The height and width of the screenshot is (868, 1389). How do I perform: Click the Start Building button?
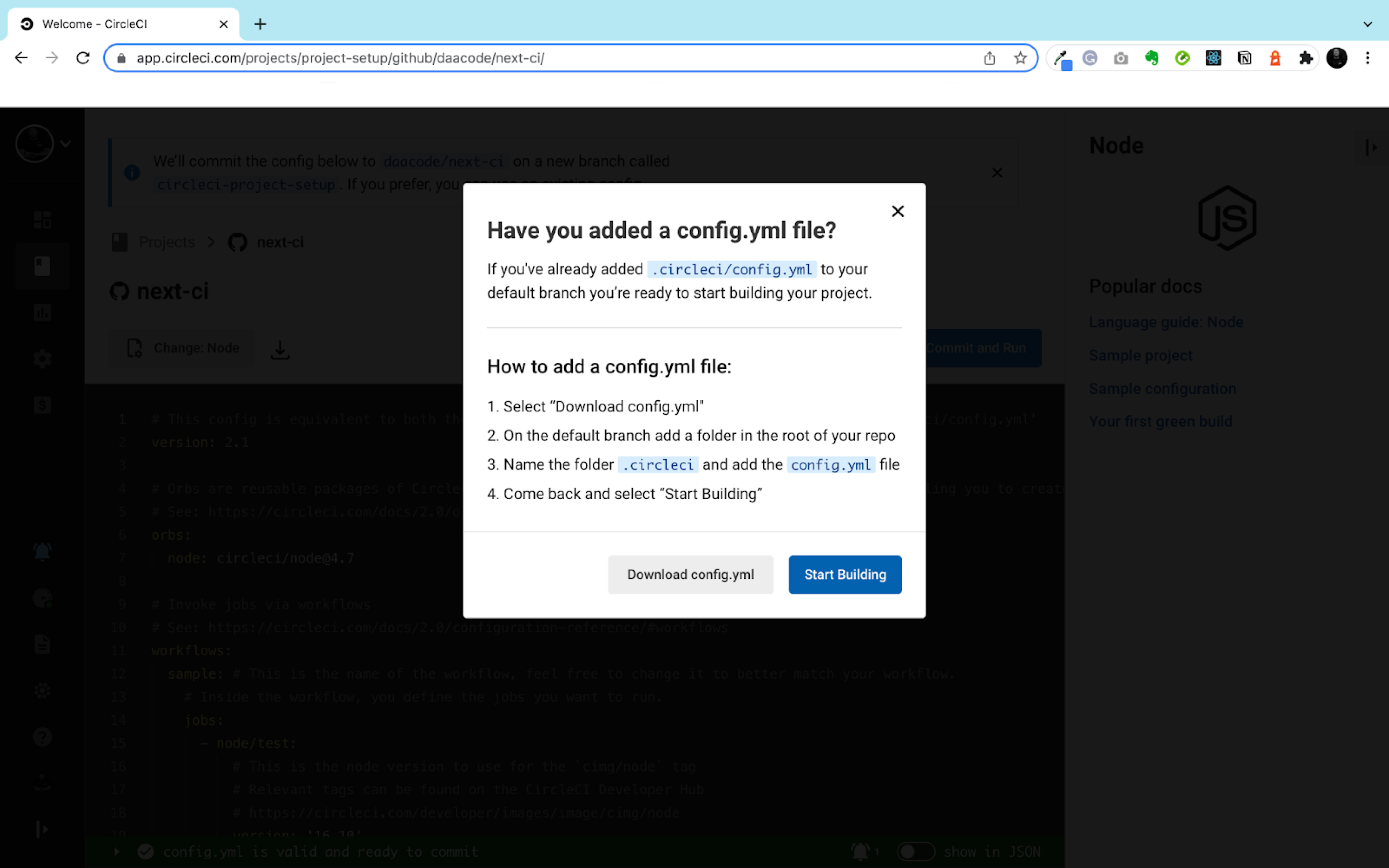(x=845, y=574)
